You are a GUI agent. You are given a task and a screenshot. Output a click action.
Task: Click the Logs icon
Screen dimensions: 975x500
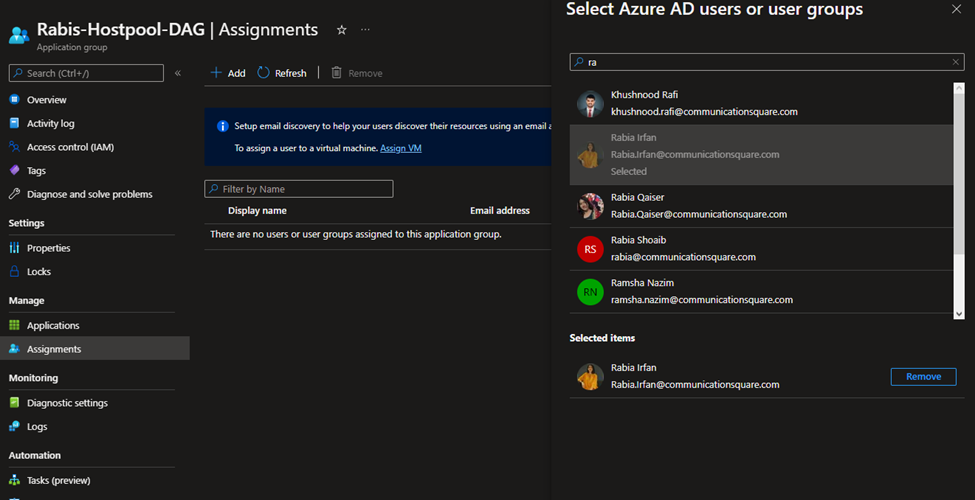(14, 426)
